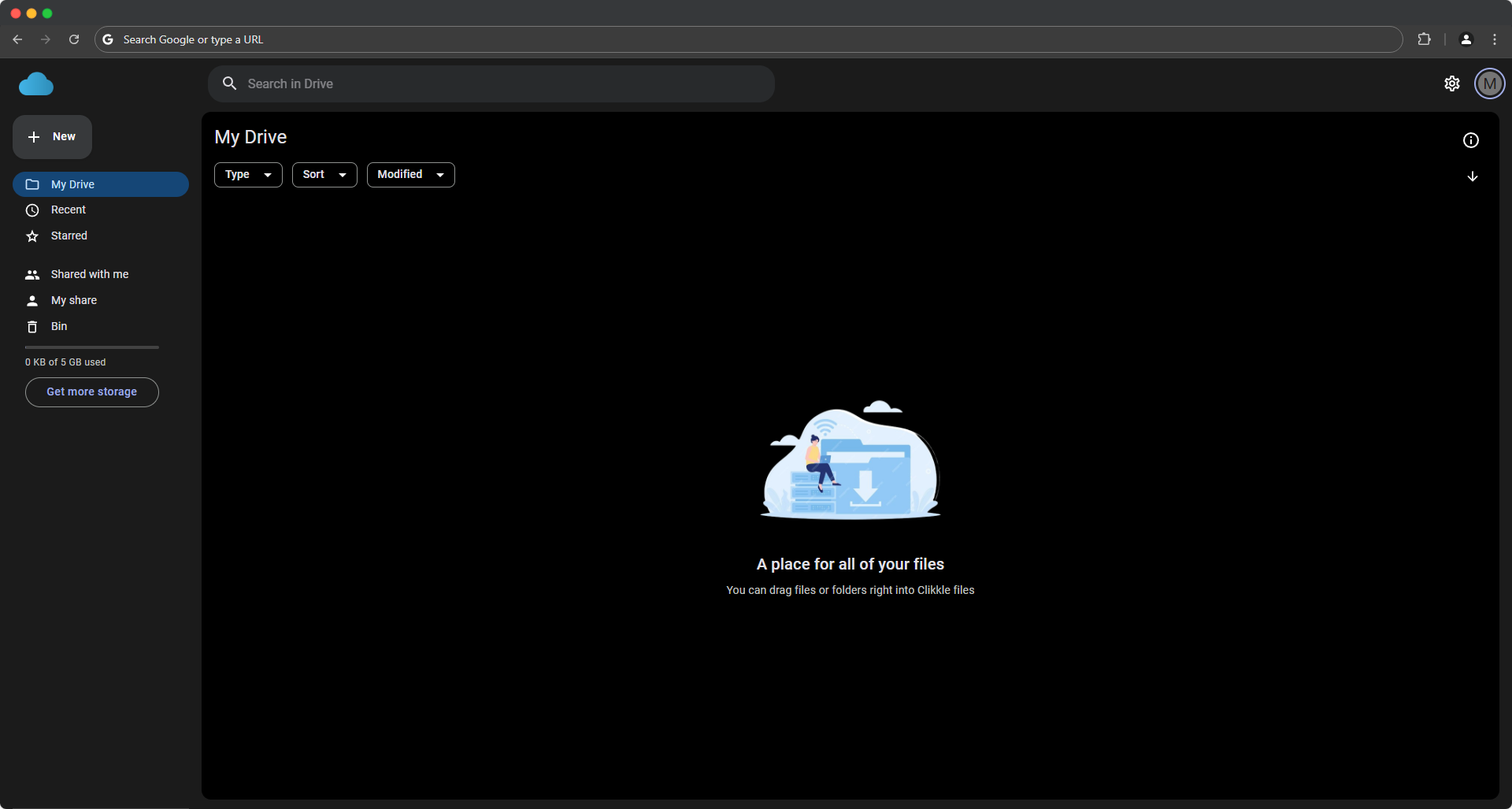Expand the Type filter dropdown
Screen dimensions: 1512x809
click(248, 175)
